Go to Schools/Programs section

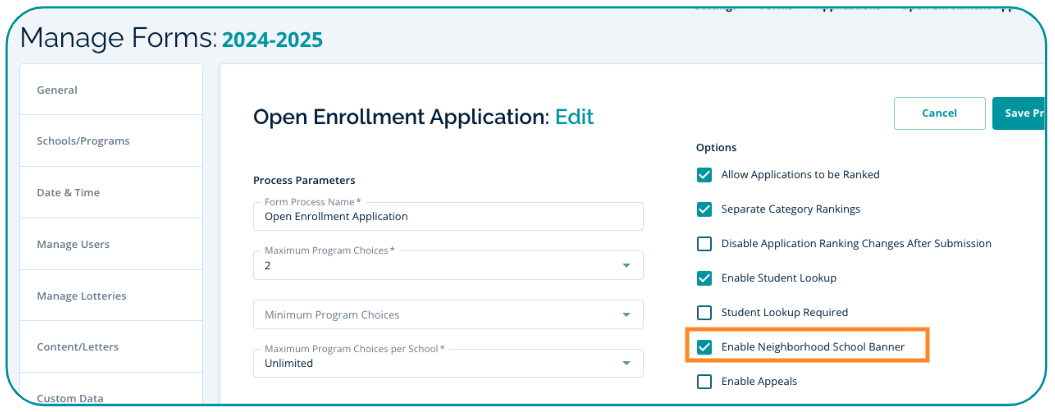point(111,141)
